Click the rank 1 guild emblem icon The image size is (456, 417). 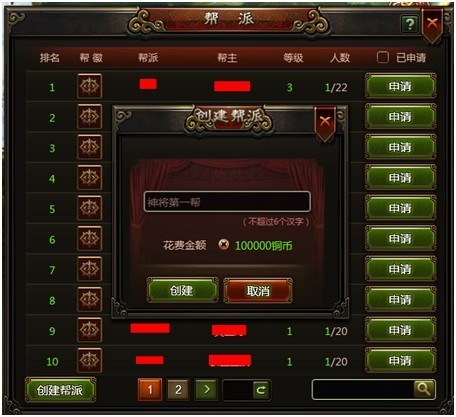pyautogui.click(x=89, y=86)
